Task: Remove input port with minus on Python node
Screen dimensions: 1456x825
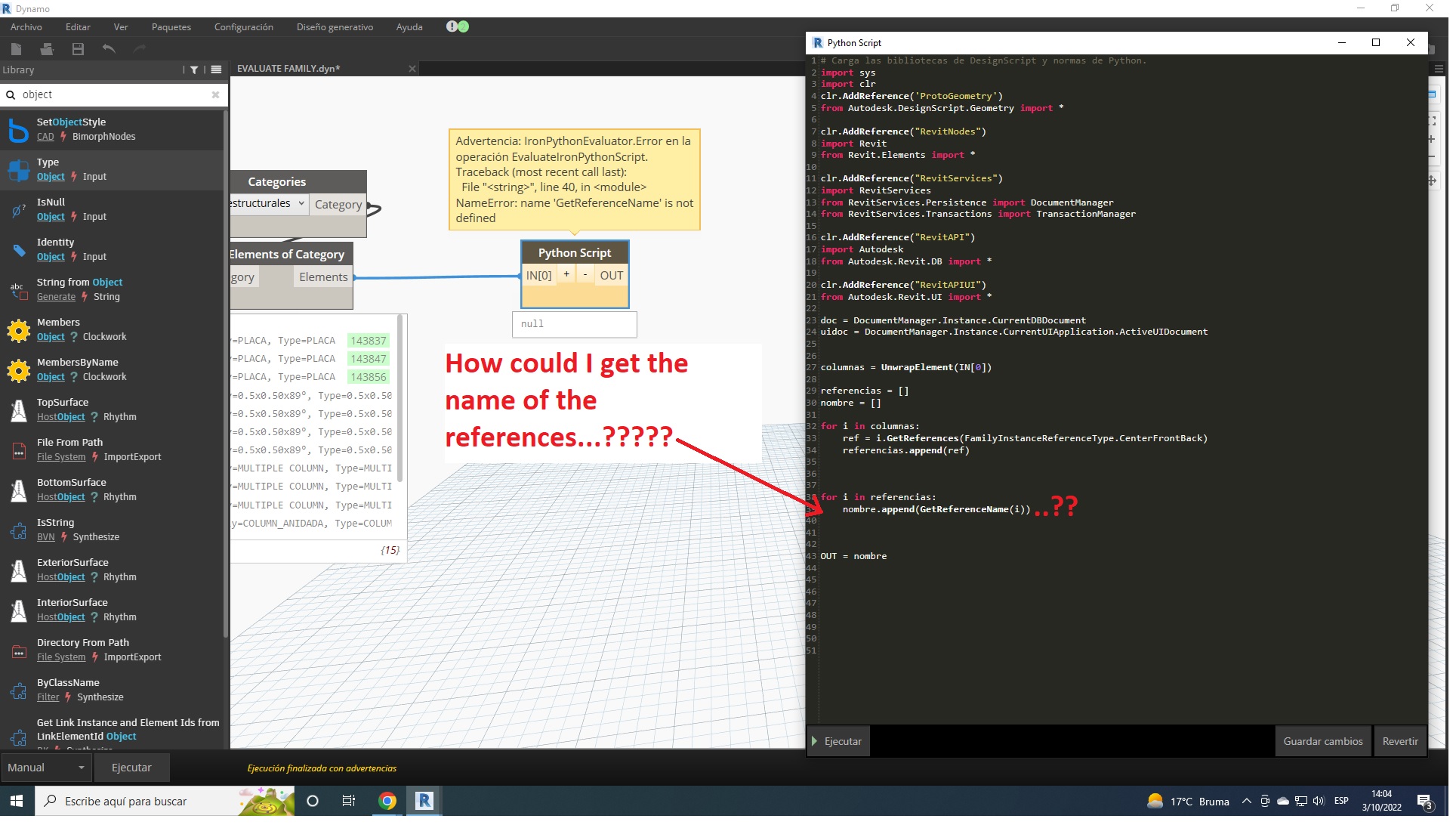Action: [585, 275]
